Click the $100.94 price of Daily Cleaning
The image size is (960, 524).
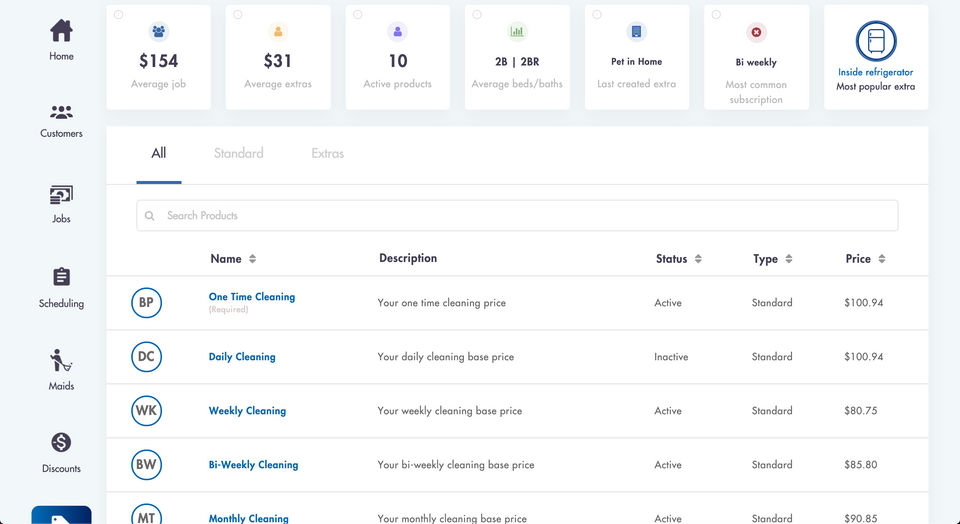[863, 357]
